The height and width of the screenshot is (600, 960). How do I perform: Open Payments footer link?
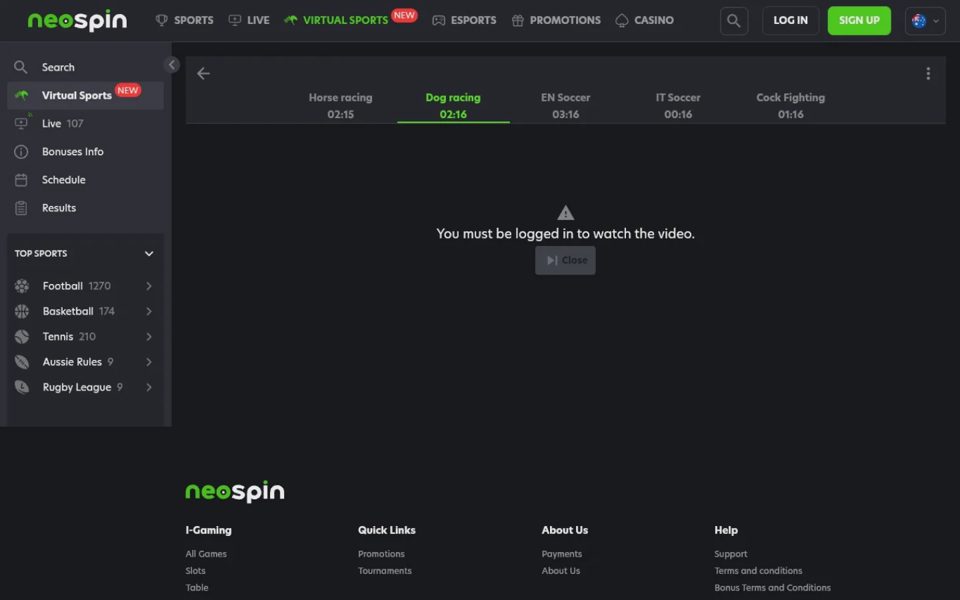pyautogui.click(x=562, y=553)
